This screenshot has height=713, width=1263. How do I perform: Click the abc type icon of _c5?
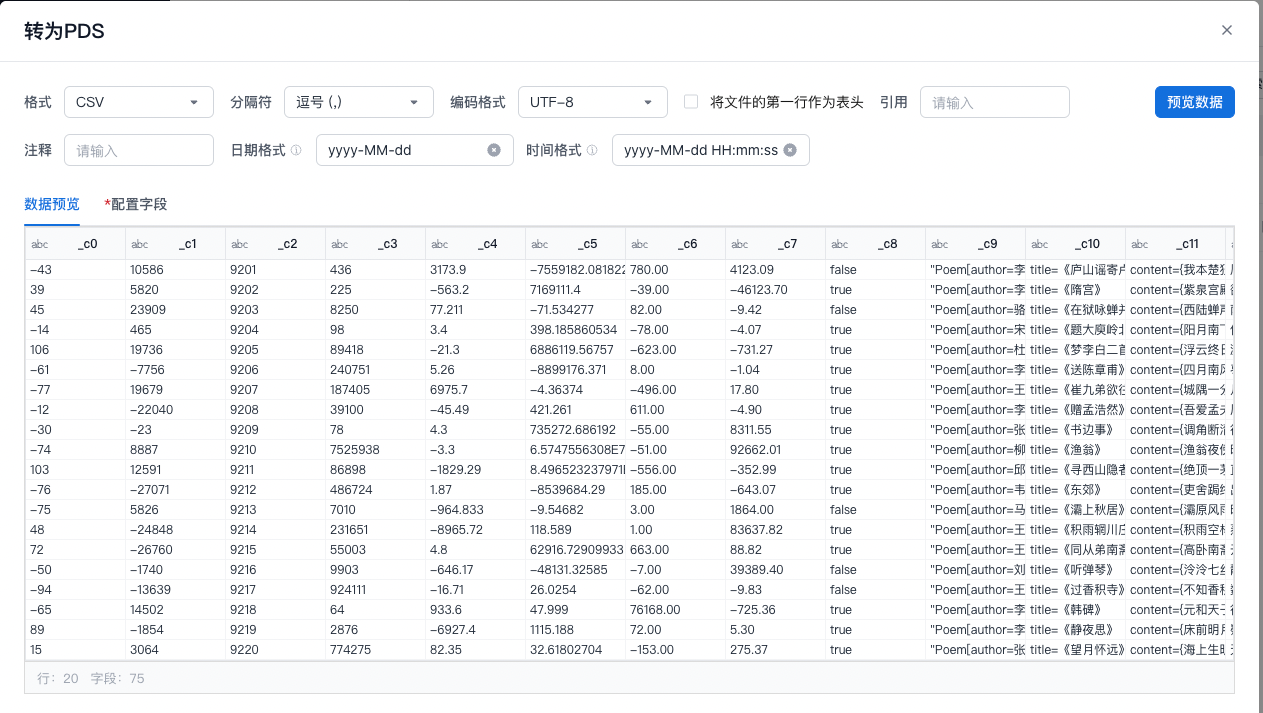pos(540,244)
